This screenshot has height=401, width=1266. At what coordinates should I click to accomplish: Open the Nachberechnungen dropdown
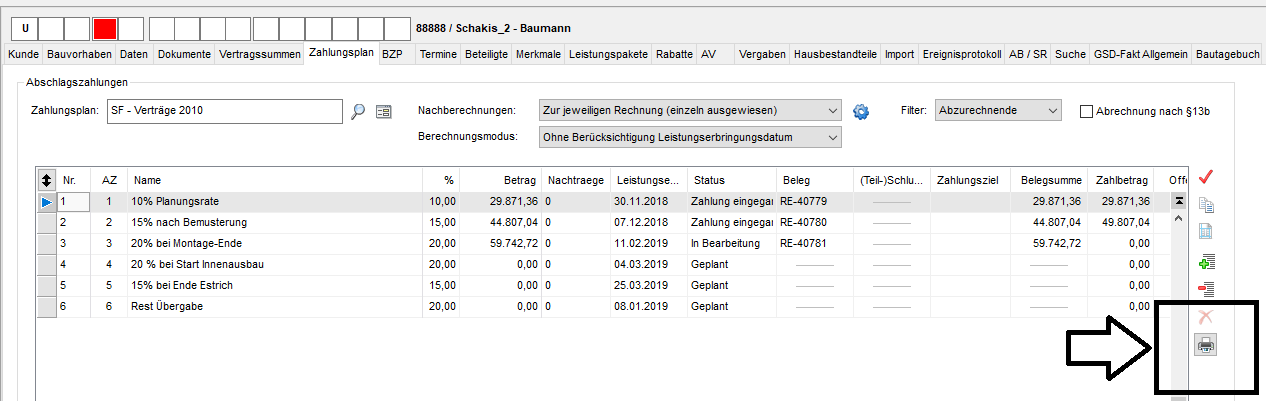coord(689,110)
